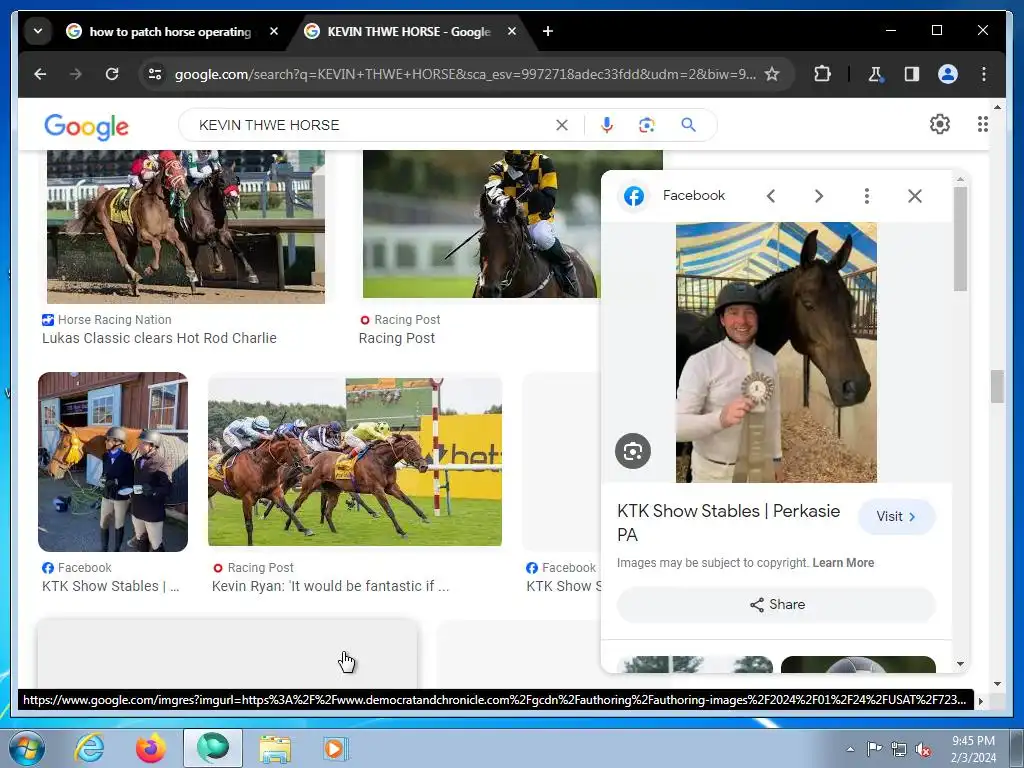This screenshot has height=768, width=1024.
Task: Open the Chrome three-dot menu
Action: click(x=984, y=74)
